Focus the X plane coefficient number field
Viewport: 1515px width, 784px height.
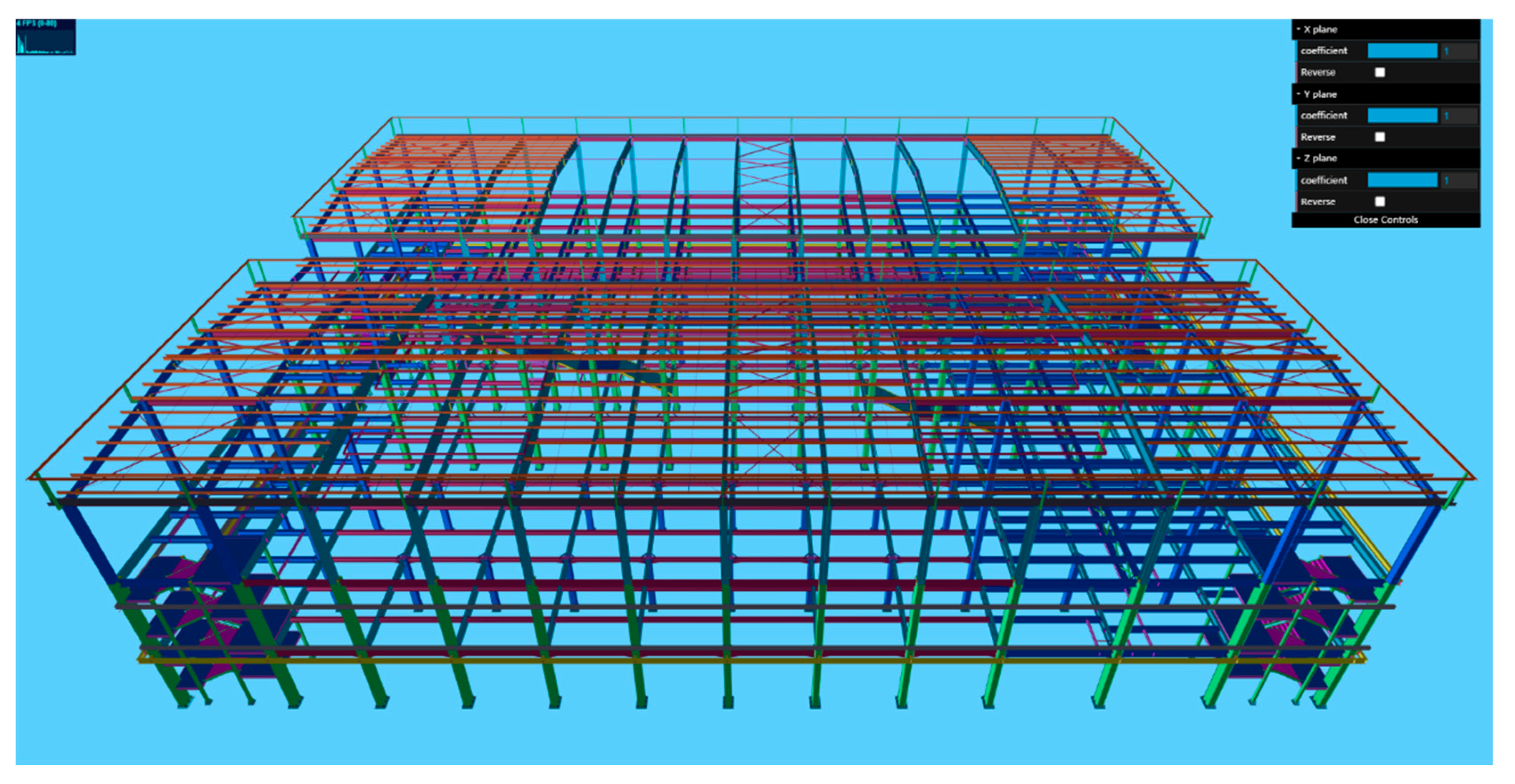click(x=1459, y=51)
